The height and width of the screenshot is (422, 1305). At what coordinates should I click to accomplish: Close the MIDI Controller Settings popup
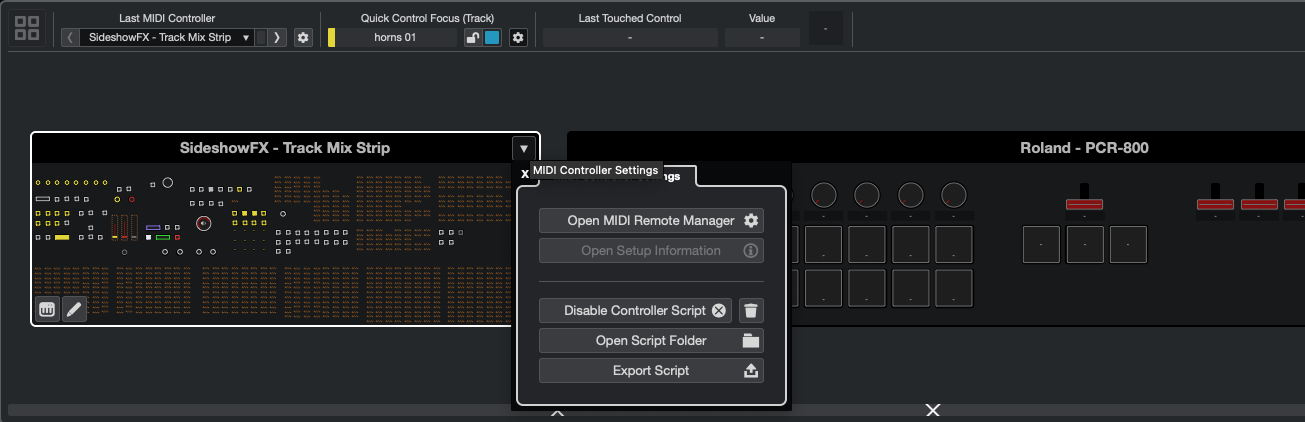(x=524, y=174)
